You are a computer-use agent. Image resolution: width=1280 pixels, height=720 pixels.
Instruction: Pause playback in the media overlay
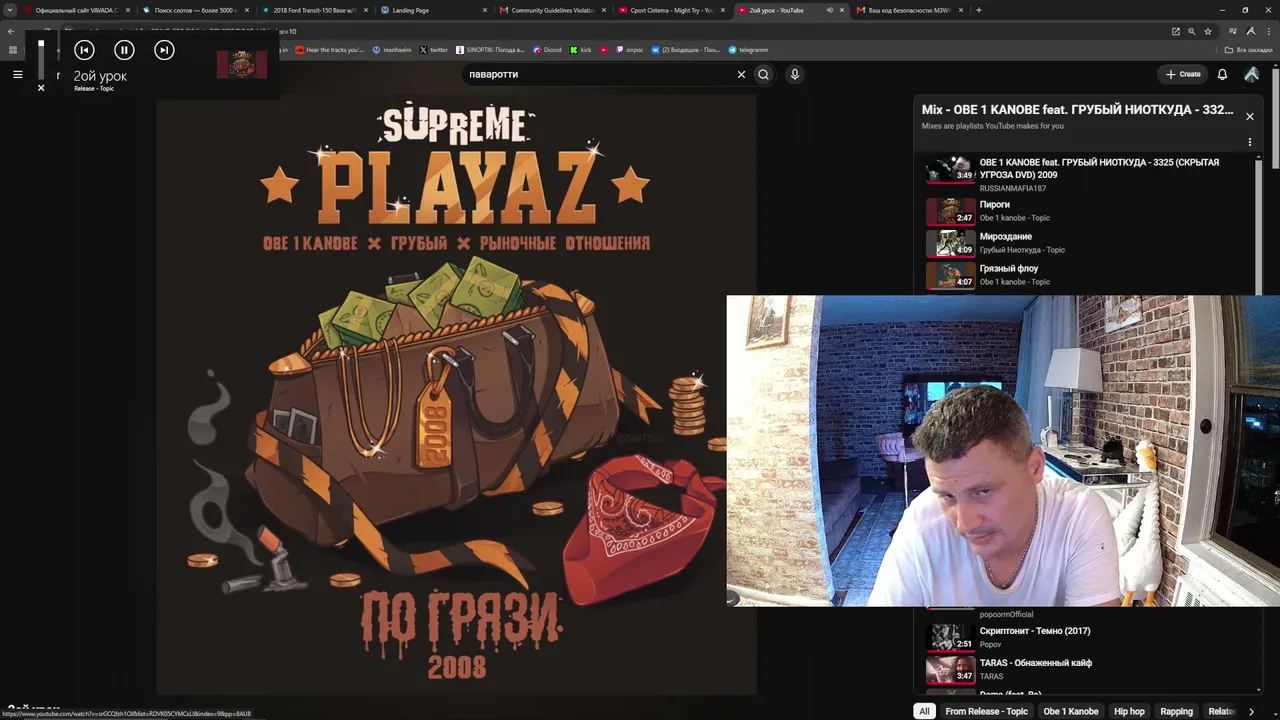click(124, 50)
